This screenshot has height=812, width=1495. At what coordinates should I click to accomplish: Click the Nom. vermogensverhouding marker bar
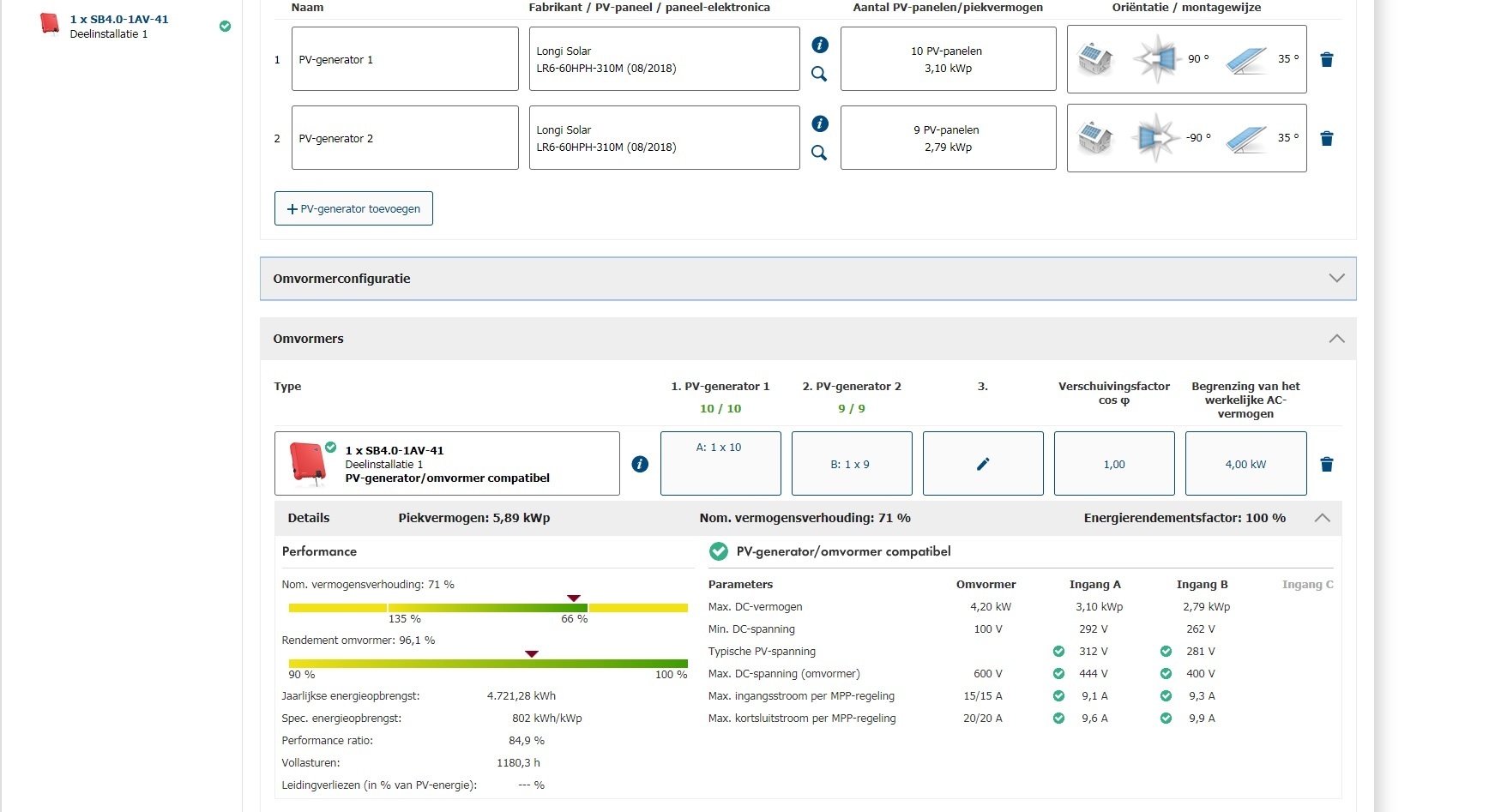(x=488, y=607)
